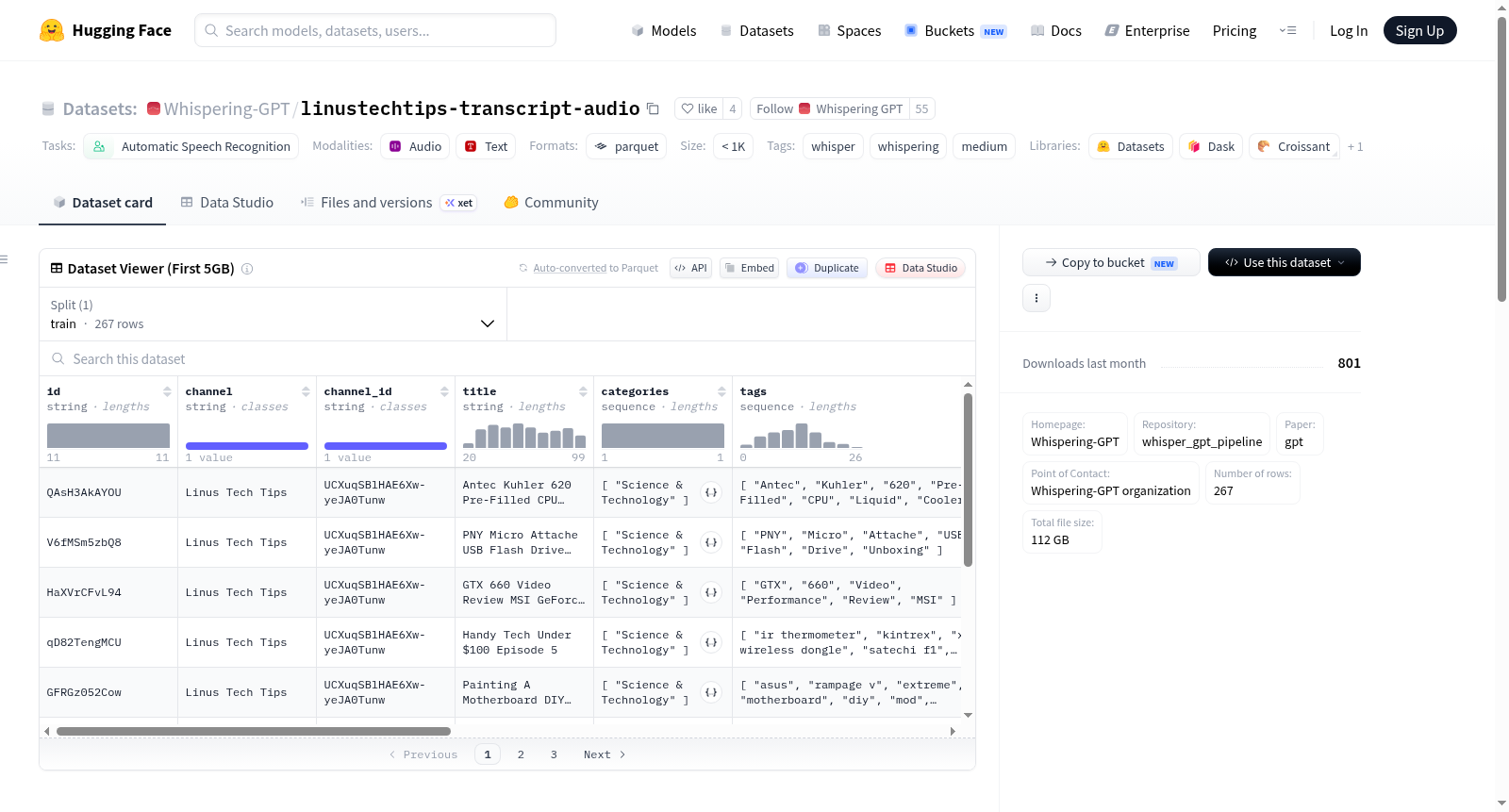Open the Docs menu item
Viewport: 1509px width, 812px height.
coord(1055,30)
